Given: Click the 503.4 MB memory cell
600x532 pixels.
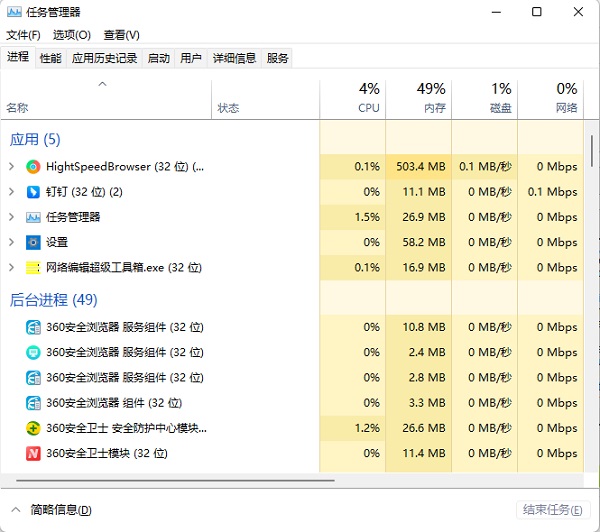Looking at the screenshot, I should [419, 166].
